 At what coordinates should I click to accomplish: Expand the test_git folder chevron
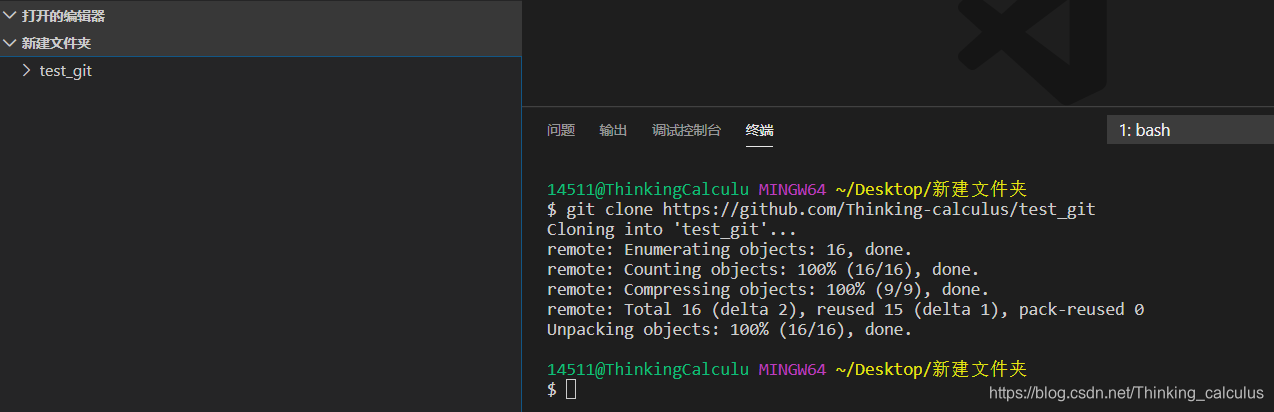[x=27, y=71]
